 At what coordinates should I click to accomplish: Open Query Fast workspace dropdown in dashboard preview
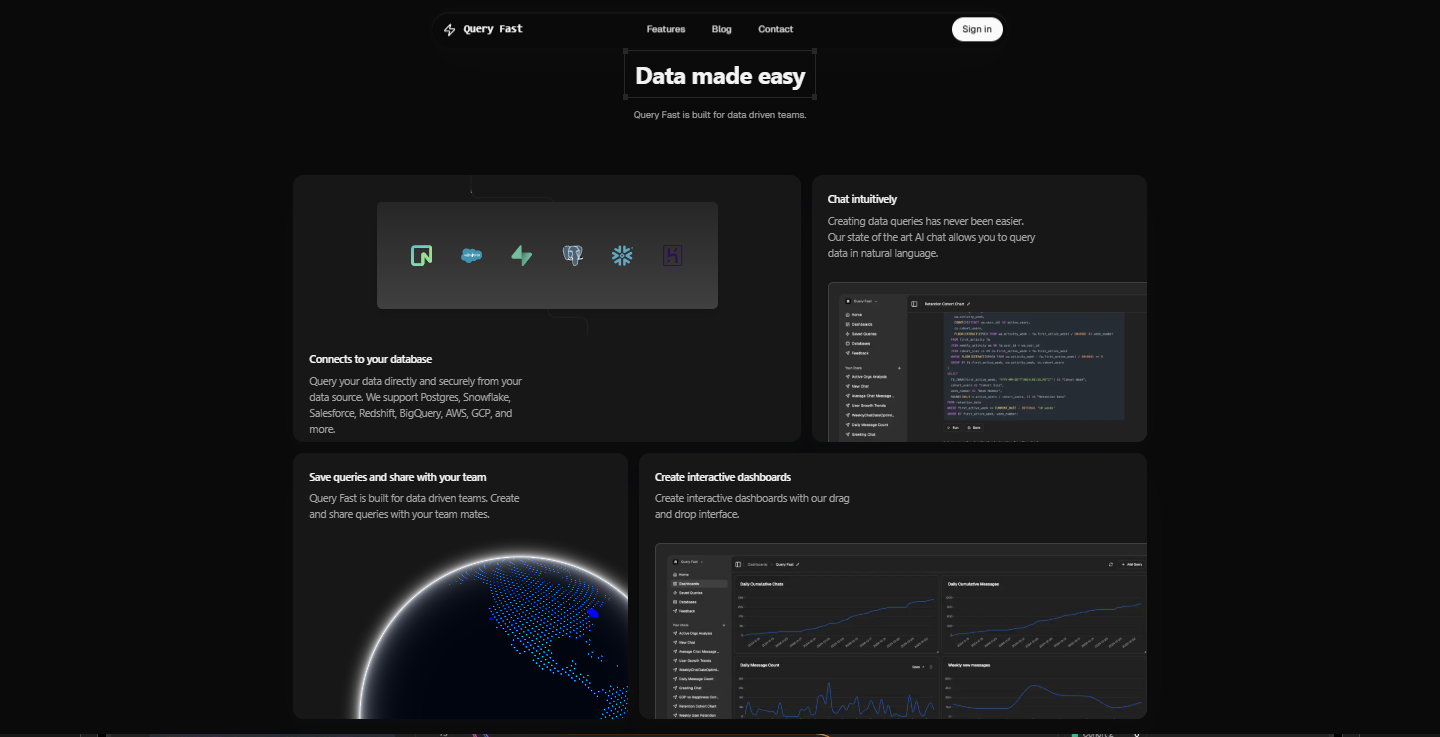688,562
